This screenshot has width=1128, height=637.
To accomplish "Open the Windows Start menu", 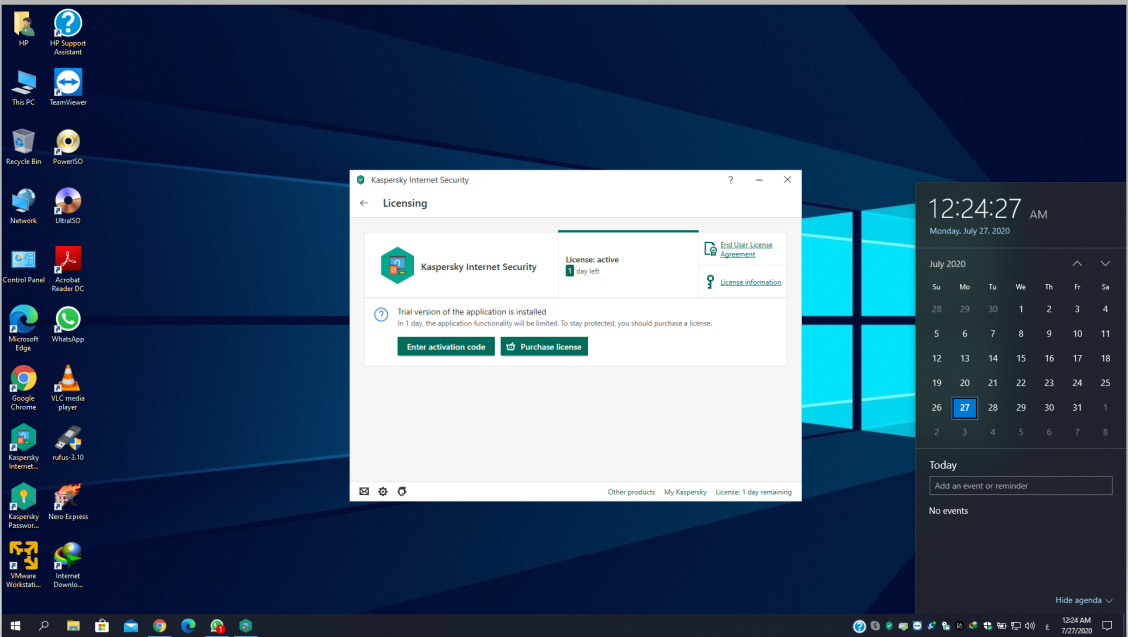I will click(15, 626).
